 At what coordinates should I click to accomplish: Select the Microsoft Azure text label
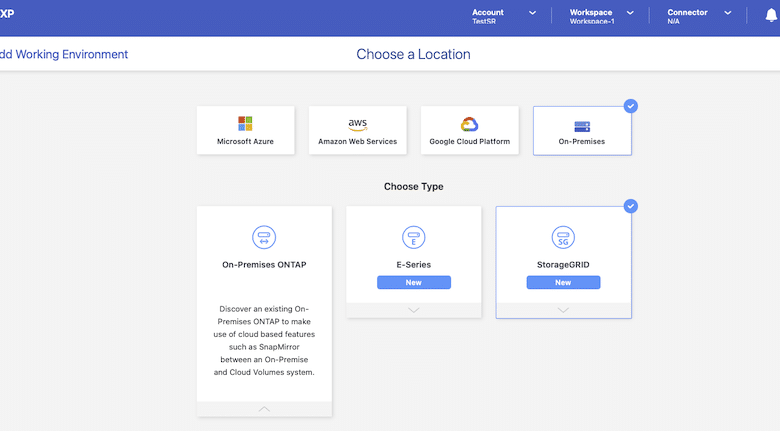coord(245,141)
